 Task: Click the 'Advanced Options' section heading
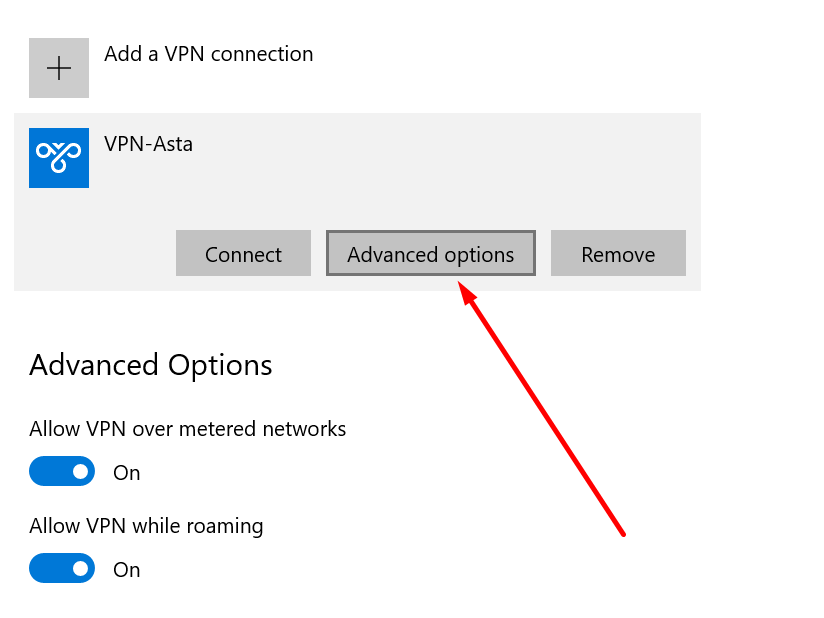click(150, 365)
